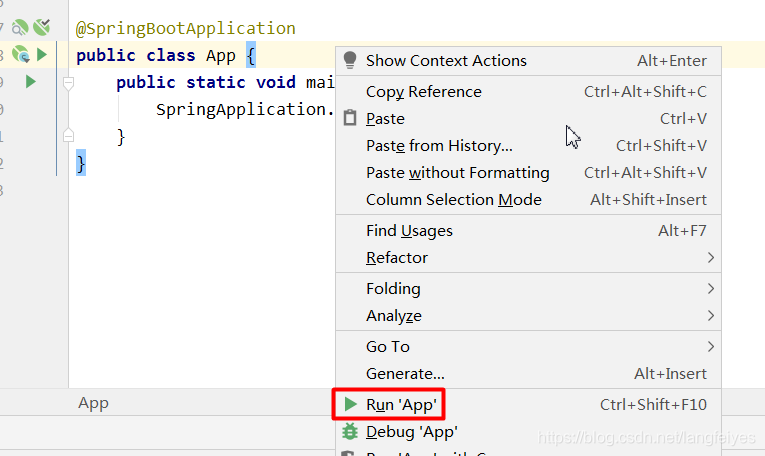Click the class name App in the code

click(x=221, y=56)
